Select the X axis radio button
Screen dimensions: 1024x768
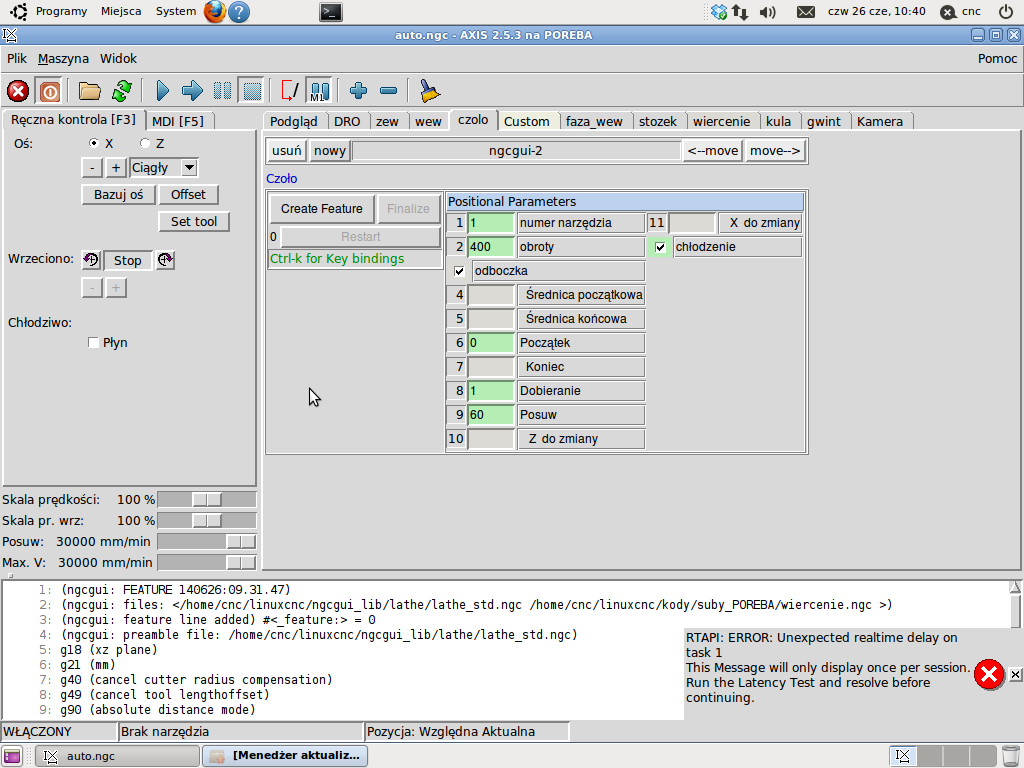[94, 143]
